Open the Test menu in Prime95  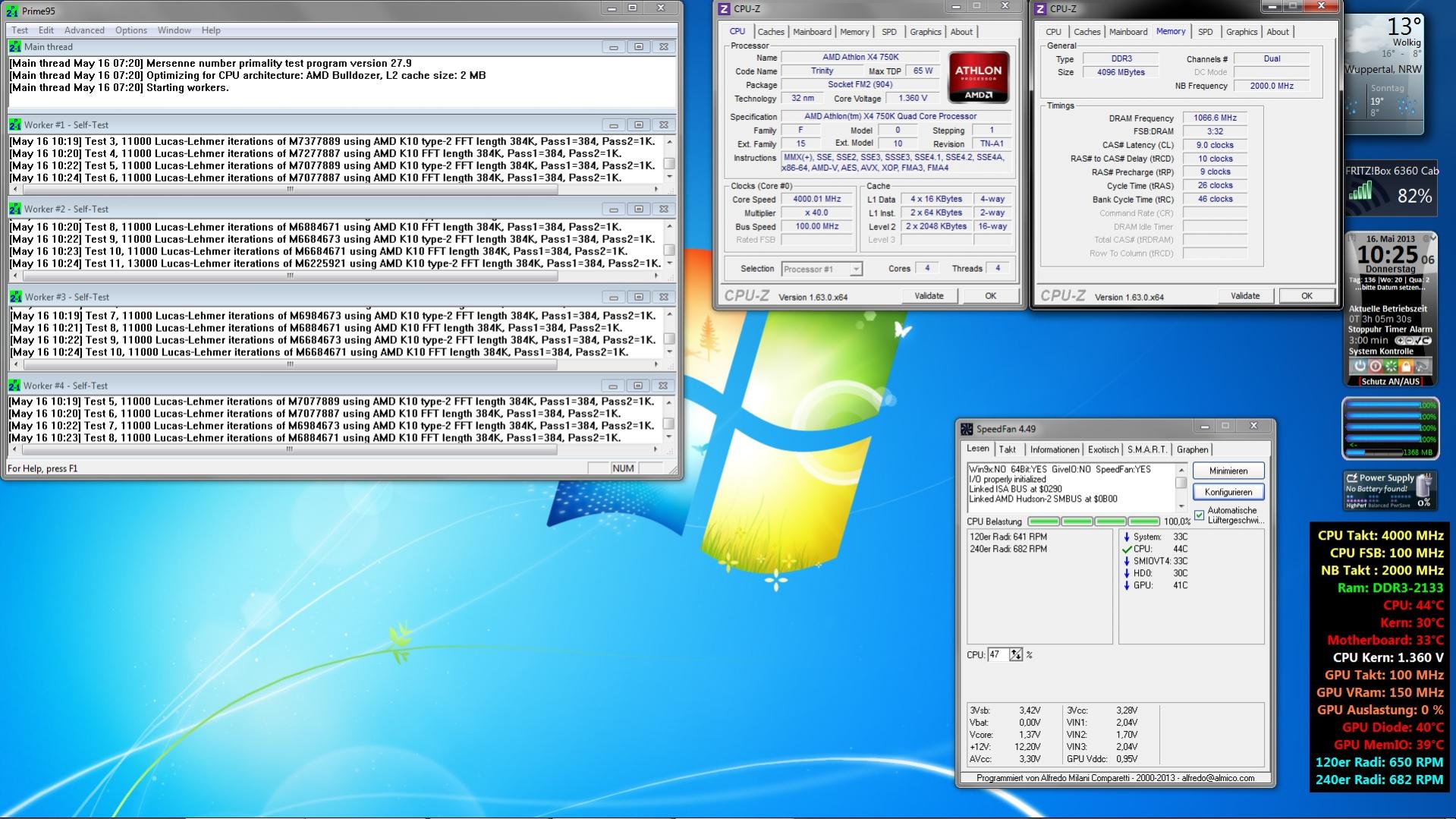click(x=20, y=30)
